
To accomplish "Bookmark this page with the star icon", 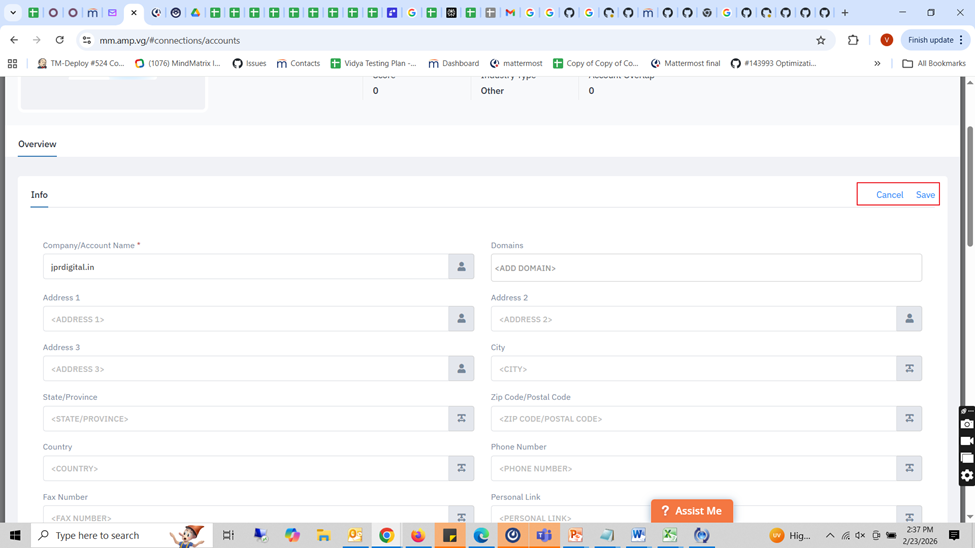I will 821,41.
